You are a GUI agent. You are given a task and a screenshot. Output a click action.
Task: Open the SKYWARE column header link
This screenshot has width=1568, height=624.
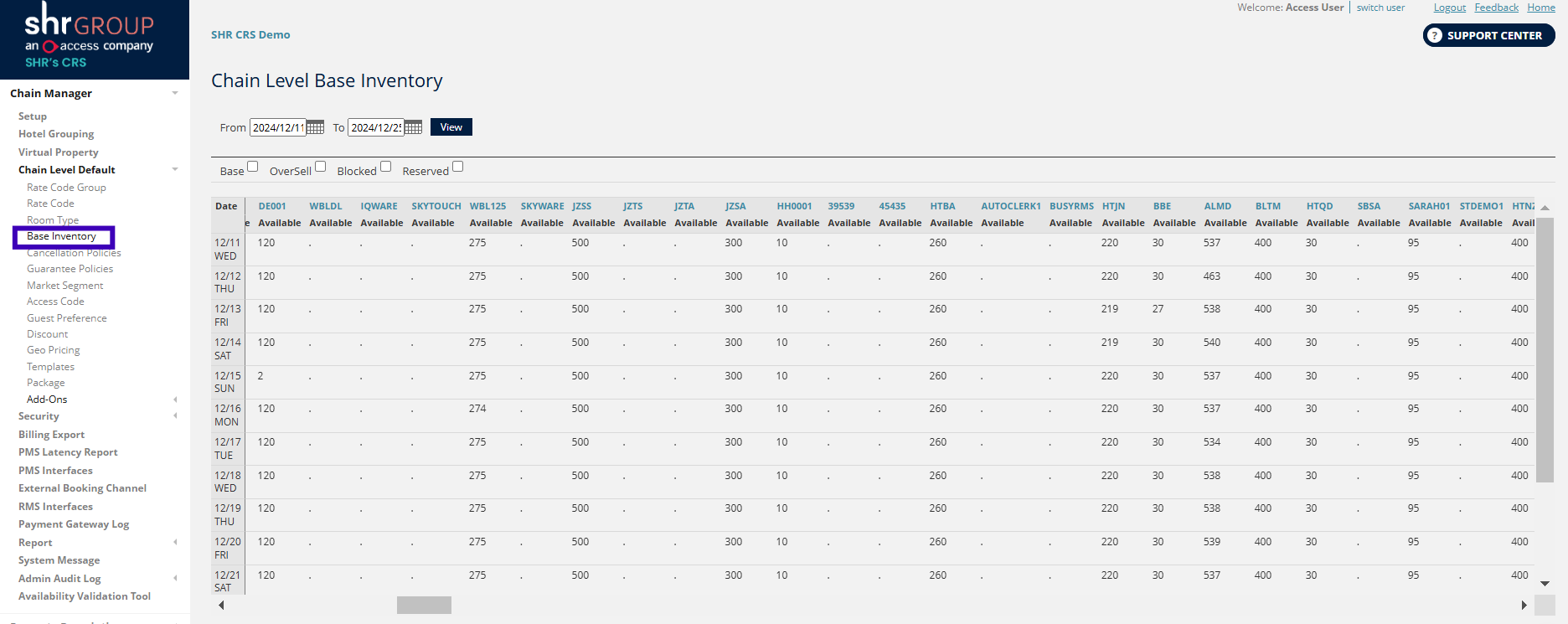point(543,206)
